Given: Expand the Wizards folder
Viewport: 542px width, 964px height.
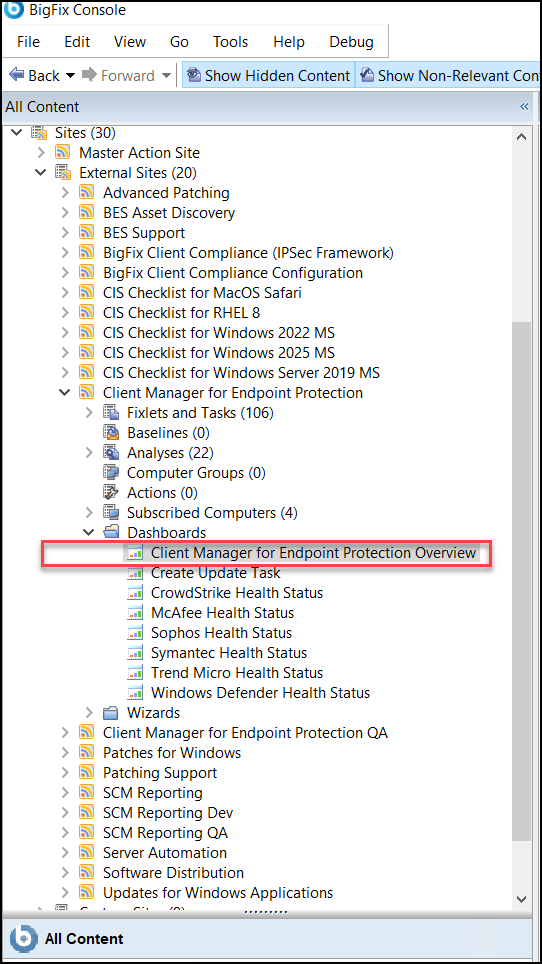Looking at the screenshot, I should click(89, 713).
